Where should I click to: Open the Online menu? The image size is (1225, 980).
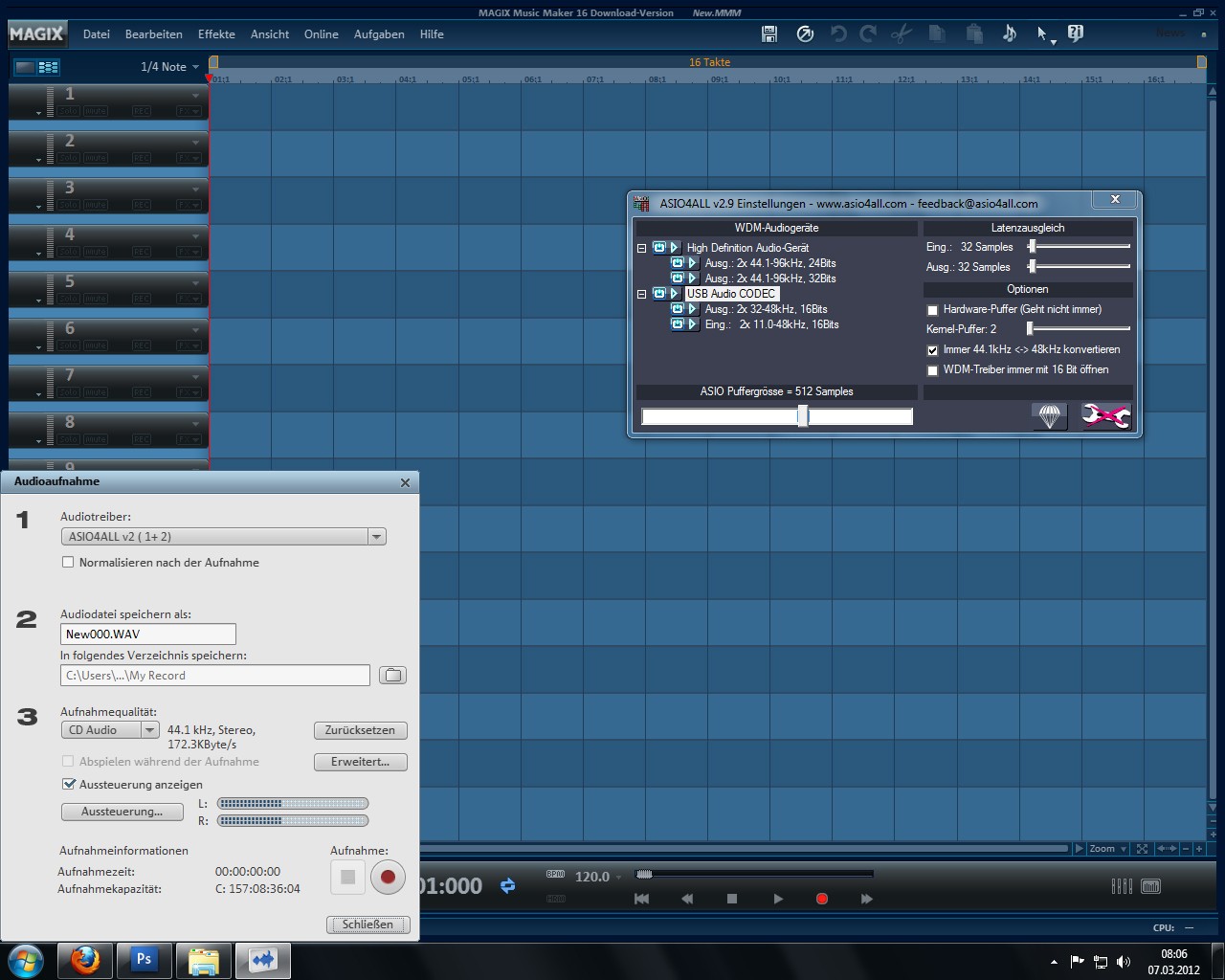click(x=322, y=33)
